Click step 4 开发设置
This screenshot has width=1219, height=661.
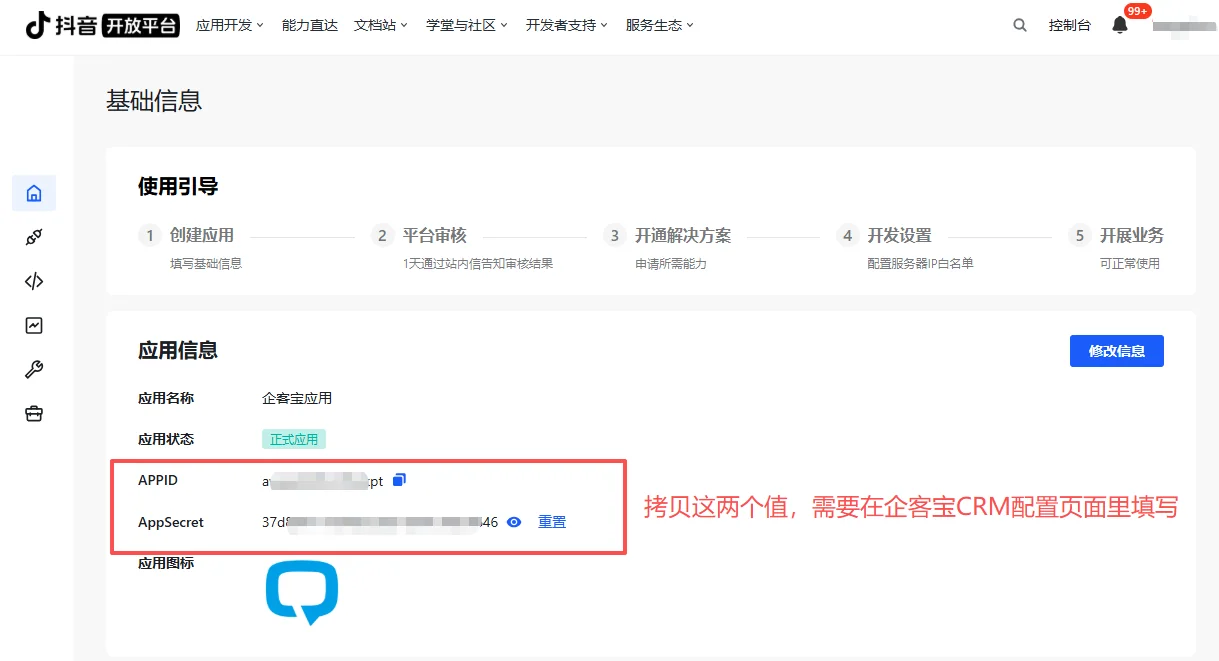(900, 236)
